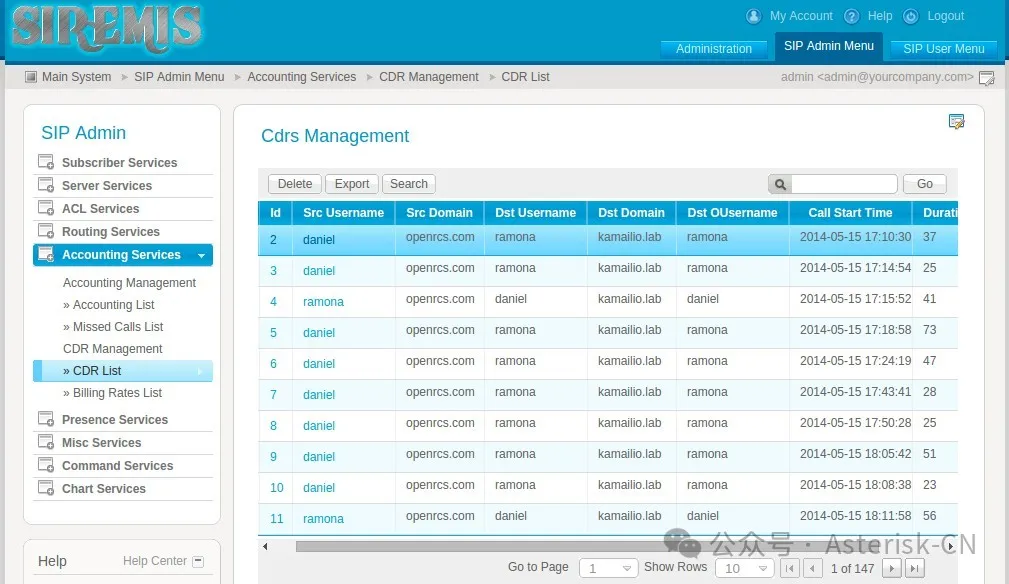Open the My Account link
This screenshot has height=584, width=1009.
coord(801,16)
